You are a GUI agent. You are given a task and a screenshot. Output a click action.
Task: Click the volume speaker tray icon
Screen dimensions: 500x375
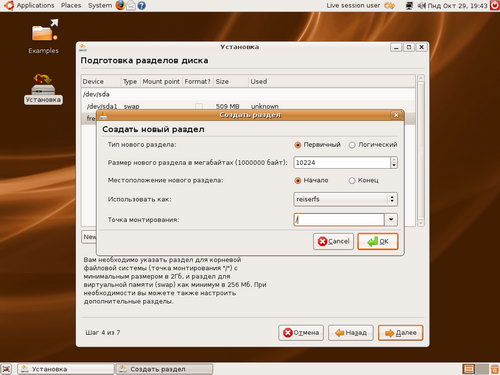pyautogui.click(x=422, y=6)
